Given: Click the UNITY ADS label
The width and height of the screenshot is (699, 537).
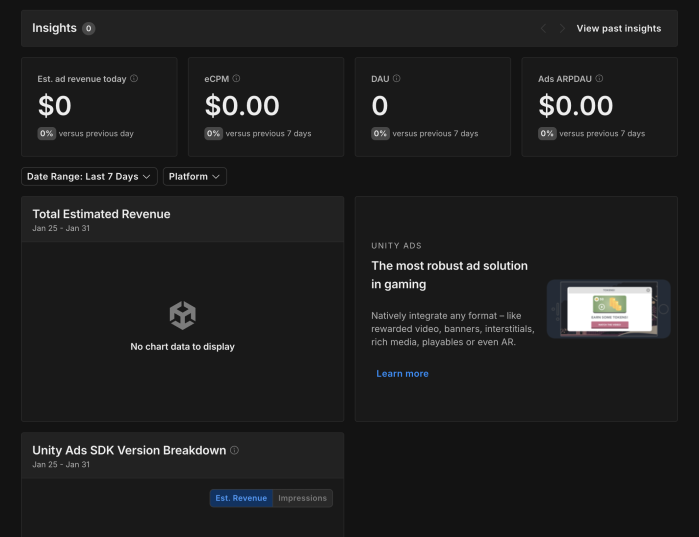Looking at the screenshot, I should pos(396,246).
